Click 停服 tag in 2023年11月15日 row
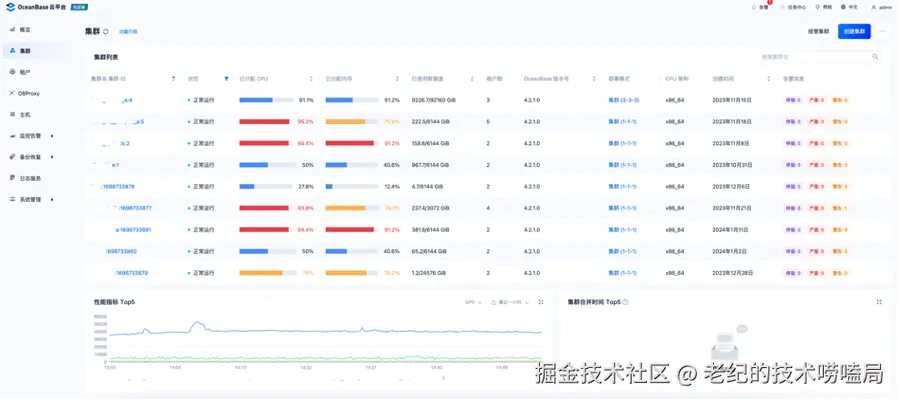Screen dimensions: 898x400 793,100
